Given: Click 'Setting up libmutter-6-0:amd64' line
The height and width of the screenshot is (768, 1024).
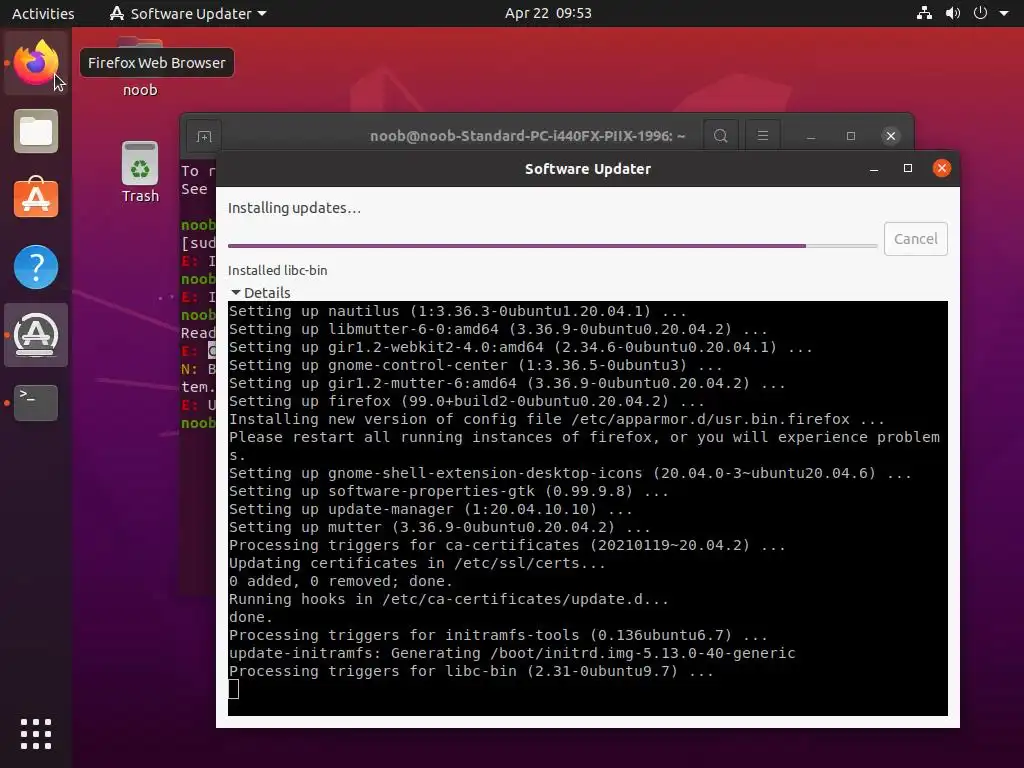Looking at the screenshot, I should pos(498,329).
